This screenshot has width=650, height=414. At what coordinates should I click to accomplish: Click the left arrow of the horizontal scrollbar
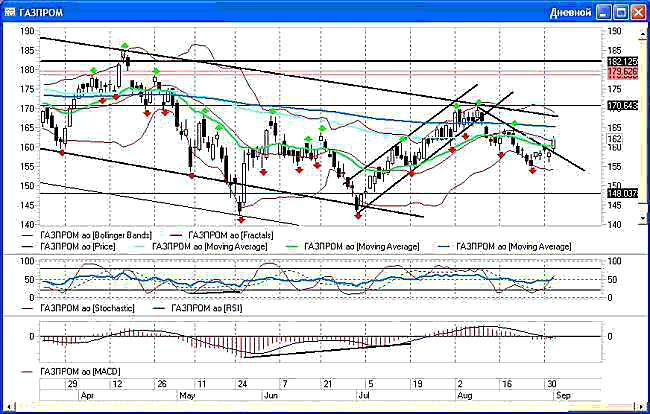[x=10, y=407]
